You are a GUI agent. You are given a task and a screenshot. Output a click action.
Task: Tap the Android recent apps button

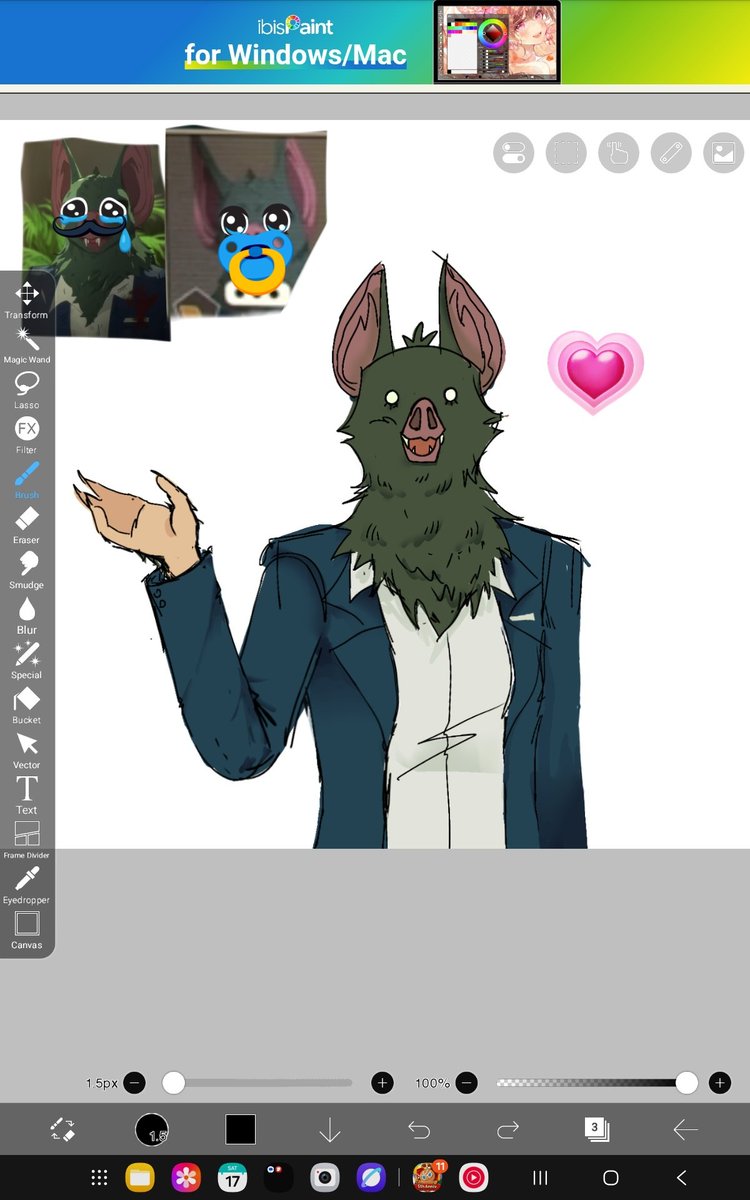click(x=540, y=1178)
